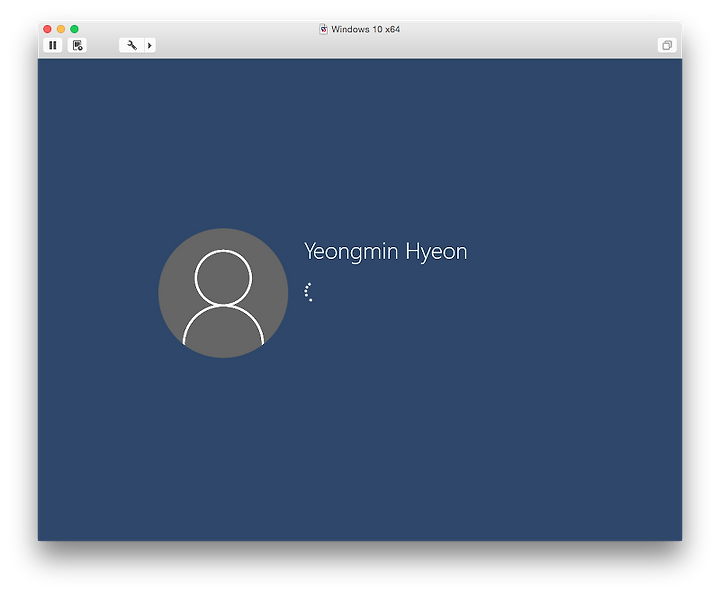
Task: Enter full screen with green button
Action: [x=74, y=29]
